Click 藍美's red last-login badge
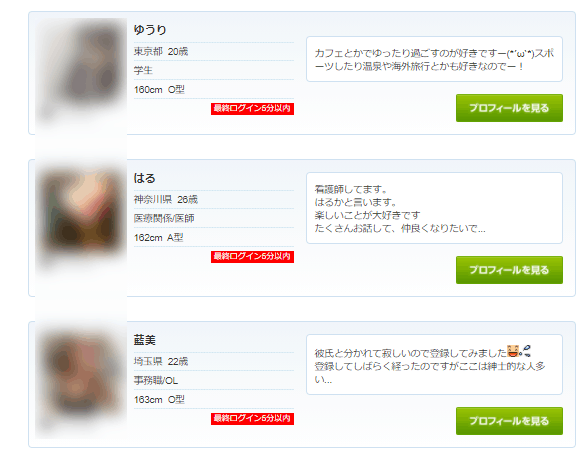The width and height of the screenshot is (585, 461). tap(252, 418)
